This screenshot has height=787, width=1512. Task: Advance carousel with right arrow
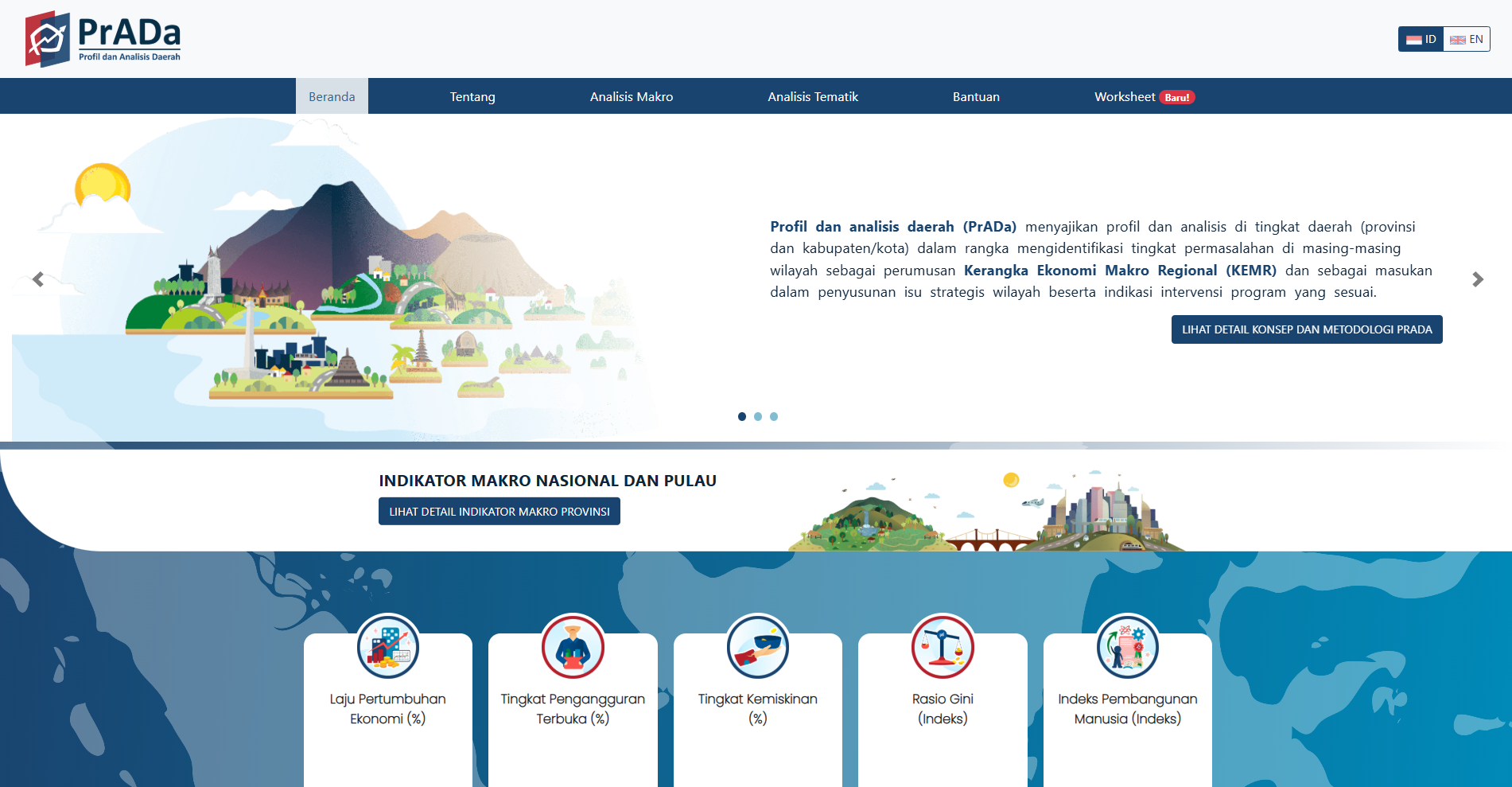[1477, 279]
